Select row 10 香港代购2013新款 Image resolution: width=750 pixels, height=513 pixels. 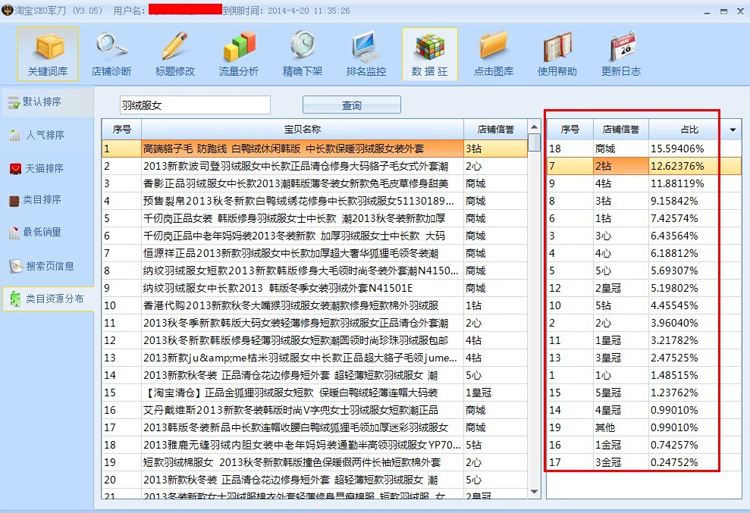315,306
